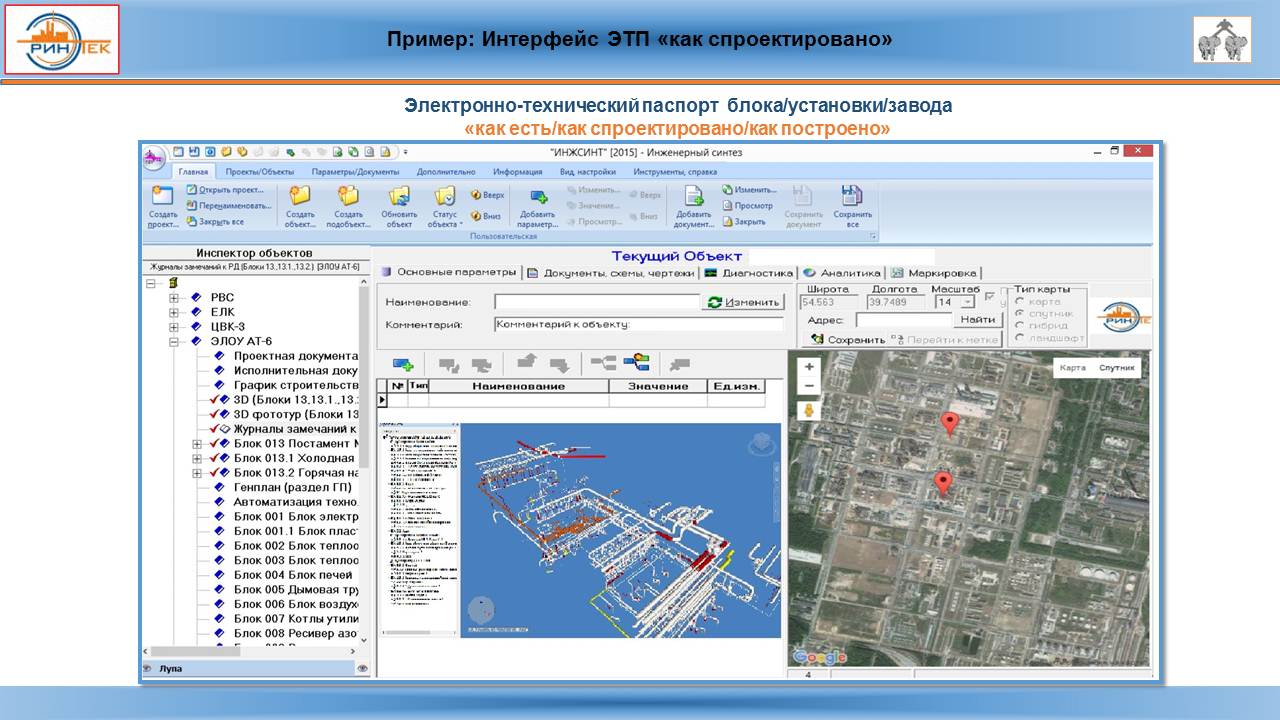Click the Сохранить все ribbon icon

click(852, 197)
